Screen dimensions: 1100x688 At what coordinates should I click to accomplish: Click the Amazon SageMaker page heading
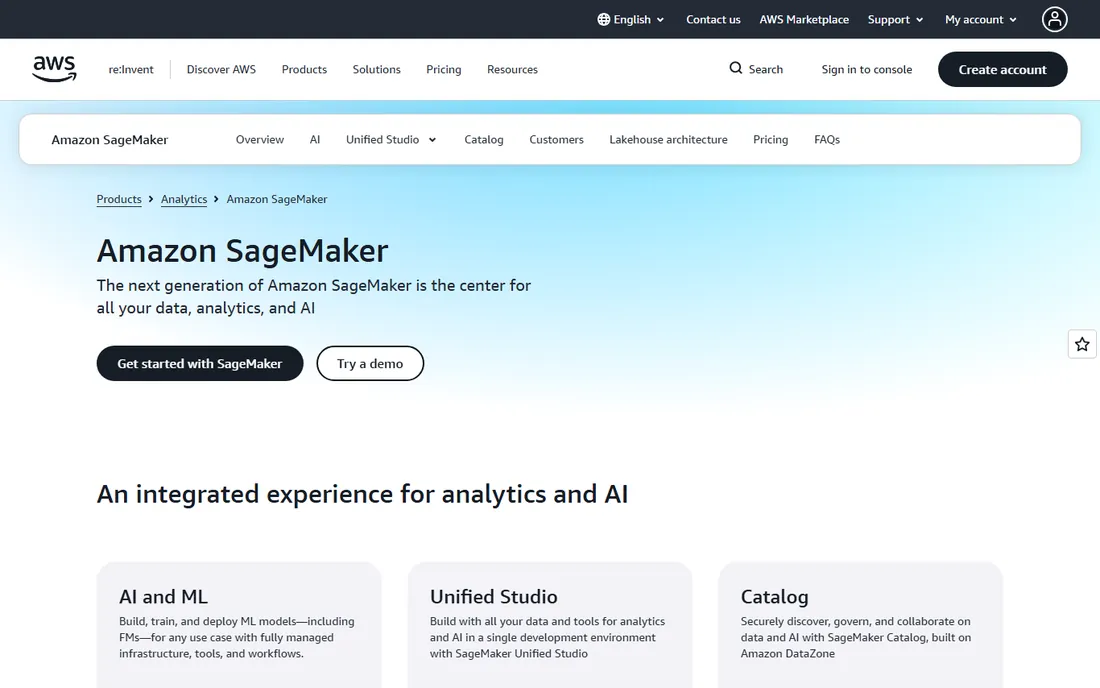(242, 251)
